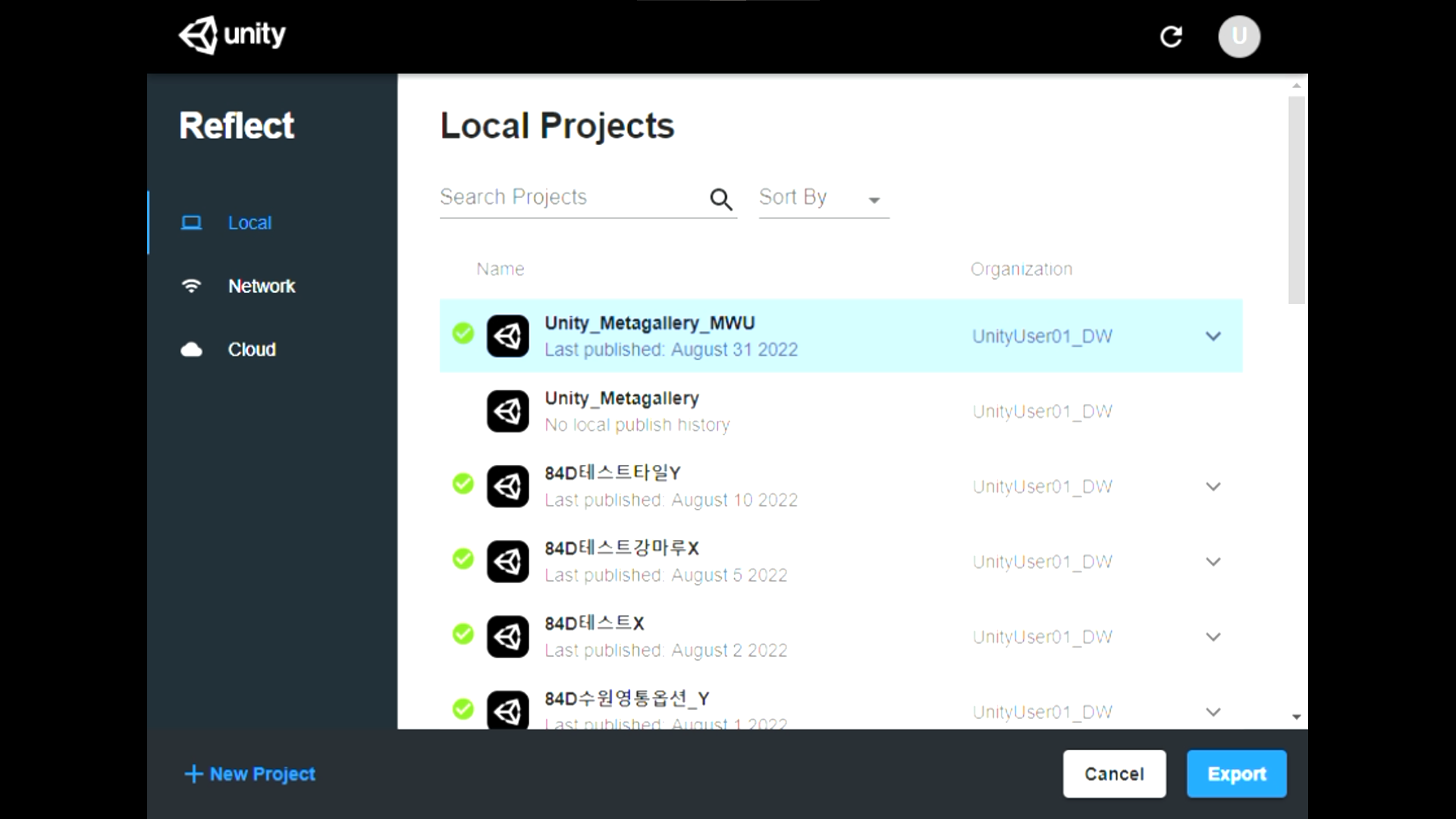Click Unity icon of 84D수원영통옵션_Y project
This screenshot has width=1456, height=819.
pos(507,710)
